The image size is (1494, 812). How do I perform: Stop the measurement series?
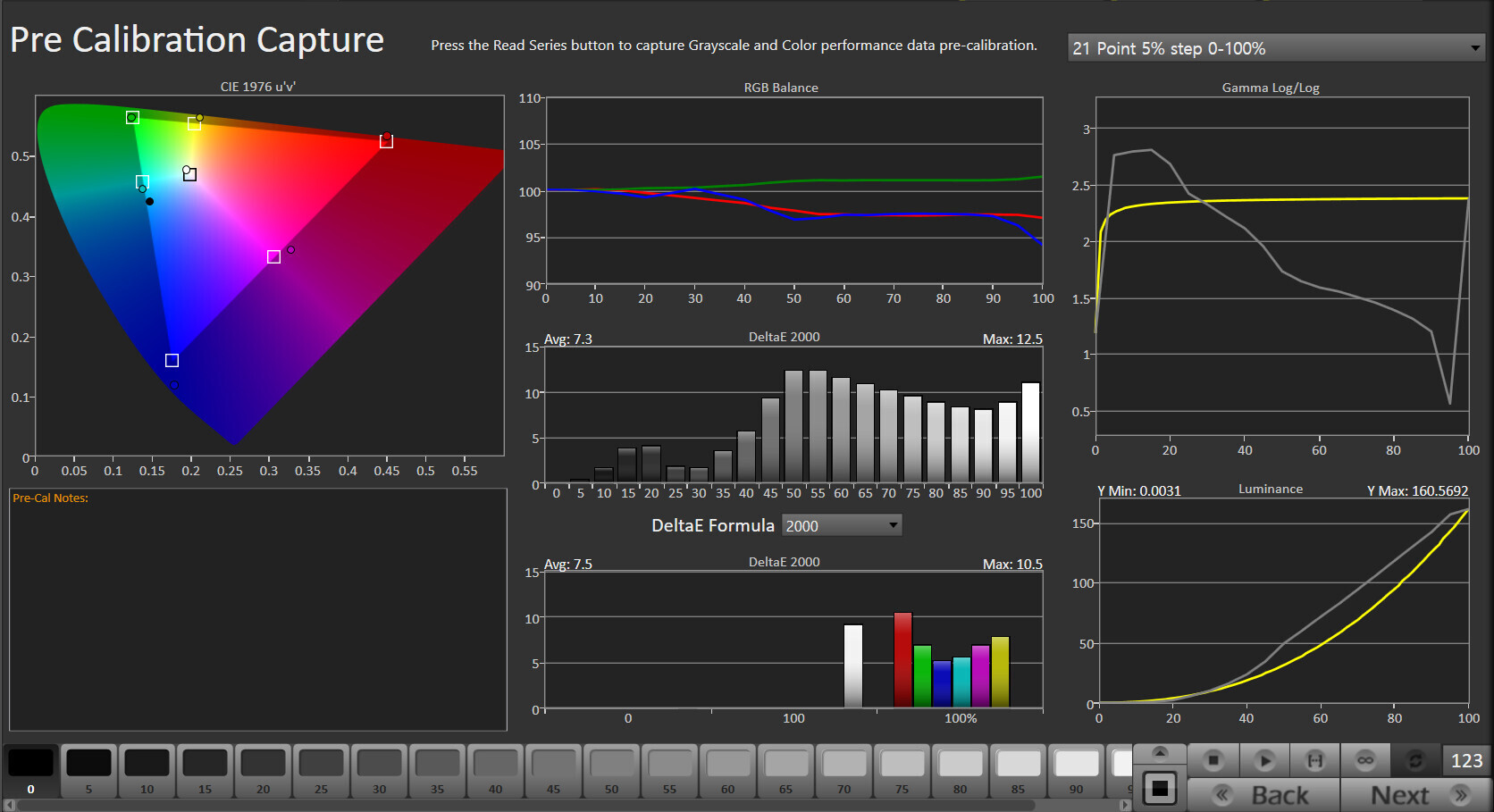(x=1213, y=760)
